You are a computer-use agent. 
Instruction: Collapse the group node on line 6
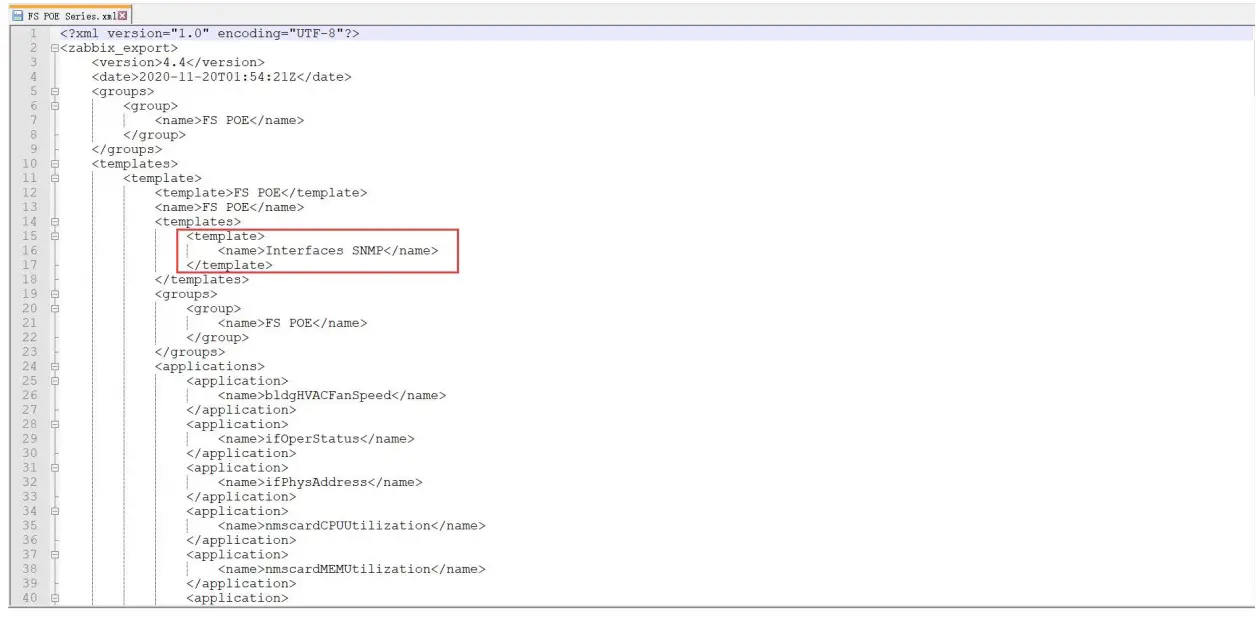coord(55,106)
